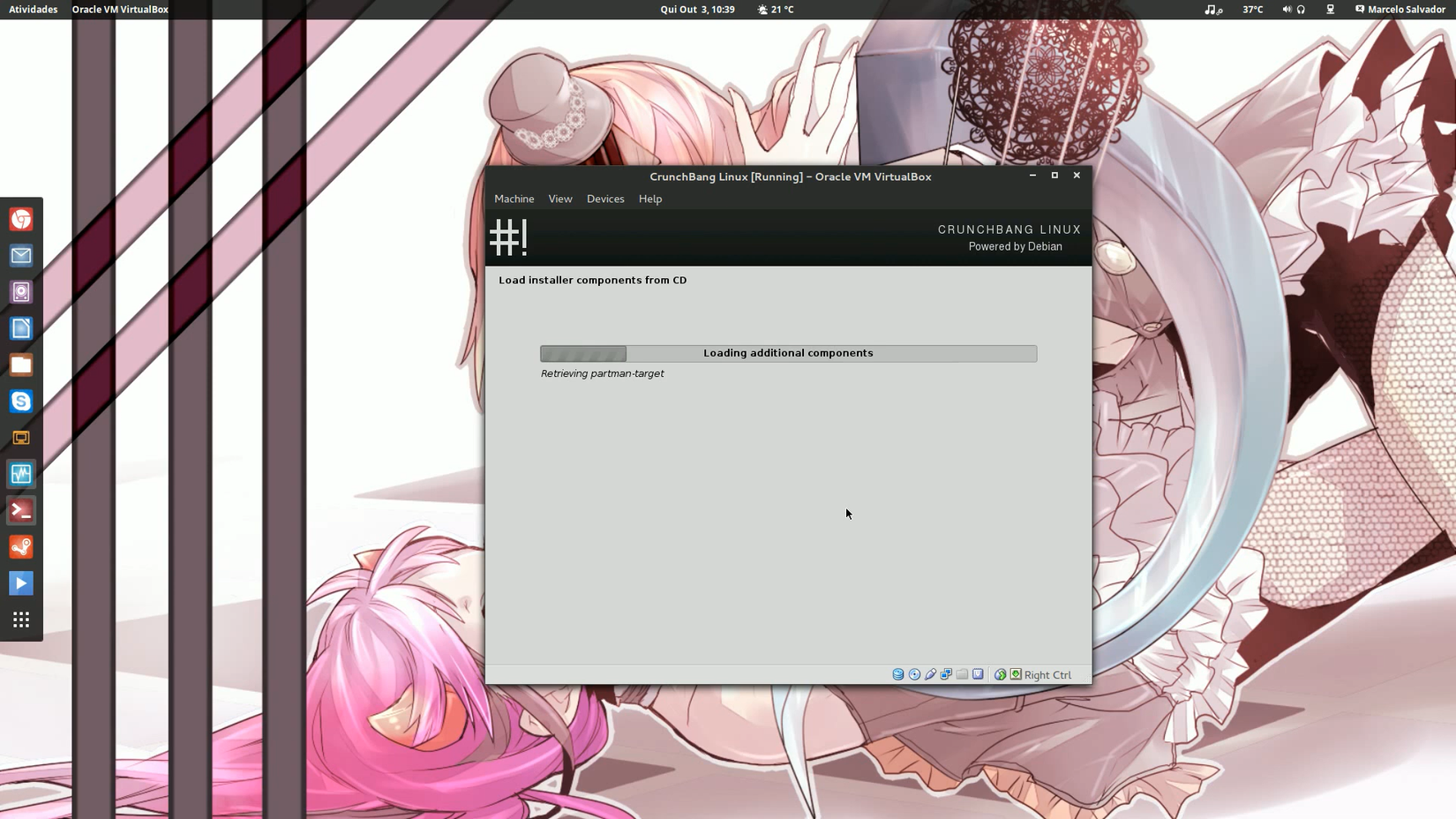The image size is (1456, 819).
Task: Launch Terminal from the dock
Action: tap(21, 510)
